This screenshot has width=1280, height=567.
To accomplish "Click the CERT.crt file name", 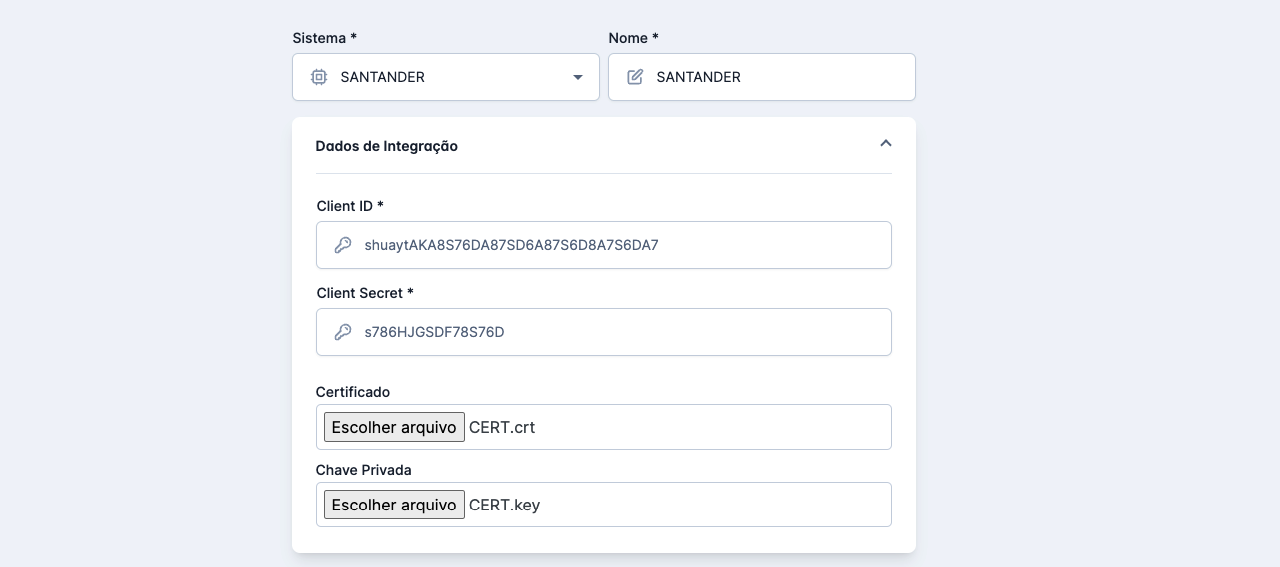I will click(502, 427).
